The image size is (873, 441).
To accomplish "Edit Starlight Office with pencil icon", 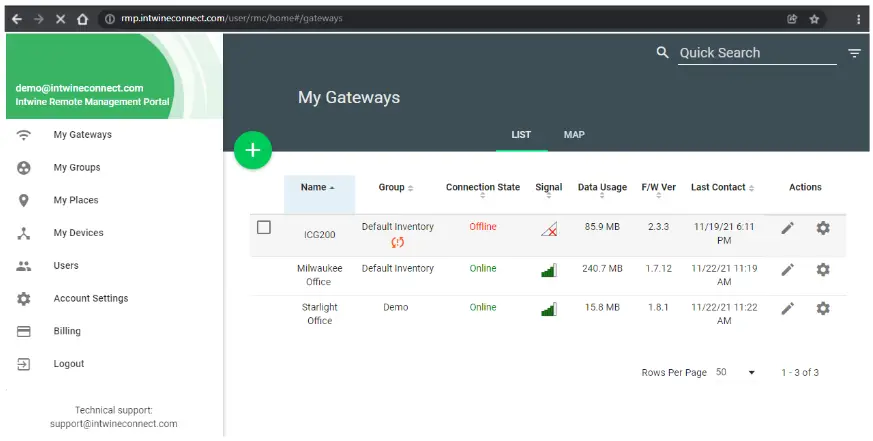I will (x=787, y=308).
